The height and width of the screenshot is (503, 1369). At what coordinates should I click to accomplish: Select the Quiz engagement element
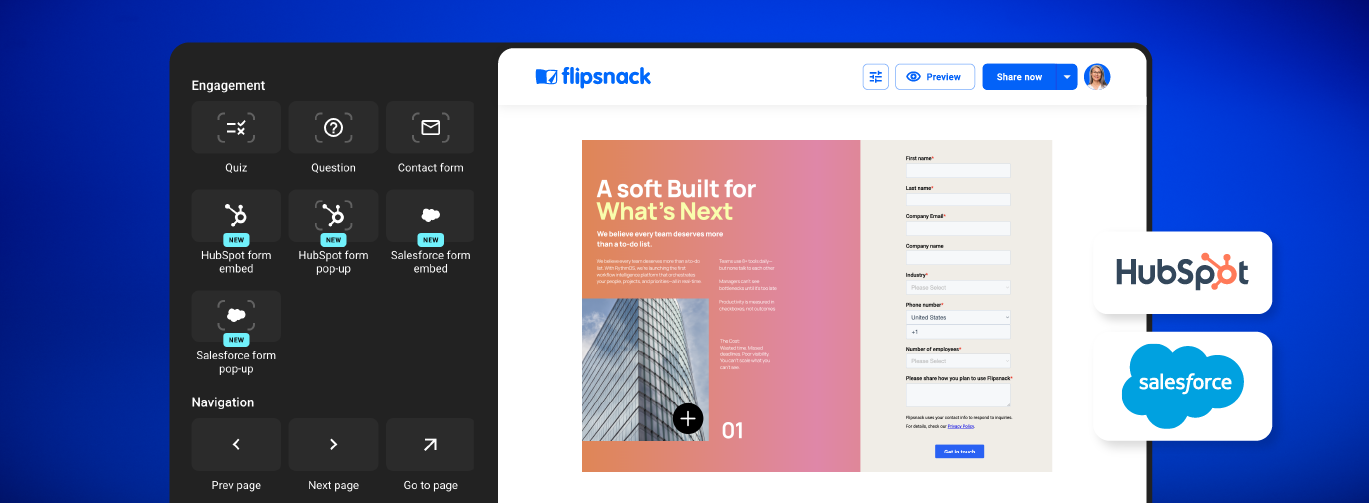(236, 128)
